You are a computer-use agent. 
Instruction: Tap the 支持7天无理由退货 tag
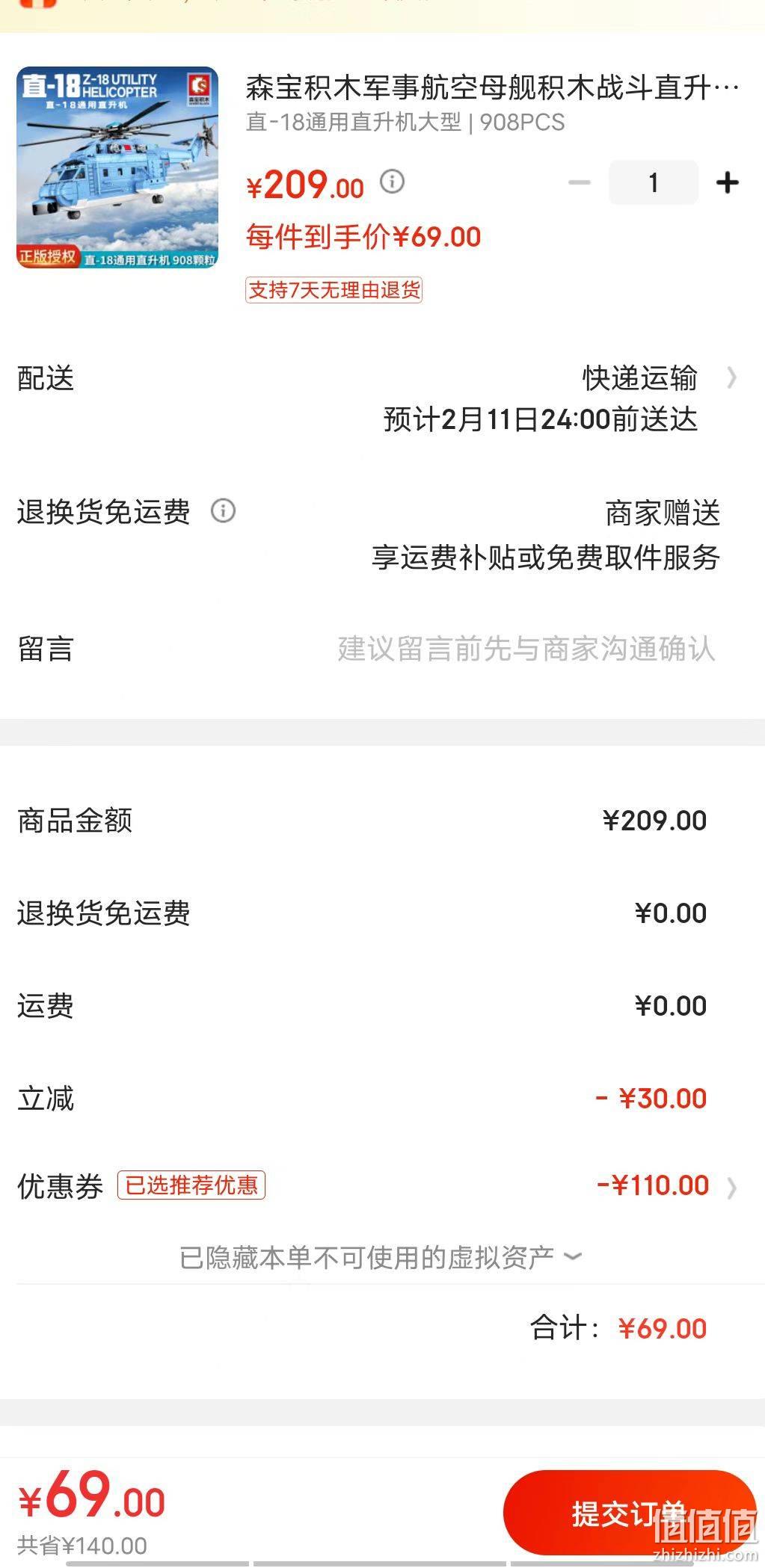(334, 289)
